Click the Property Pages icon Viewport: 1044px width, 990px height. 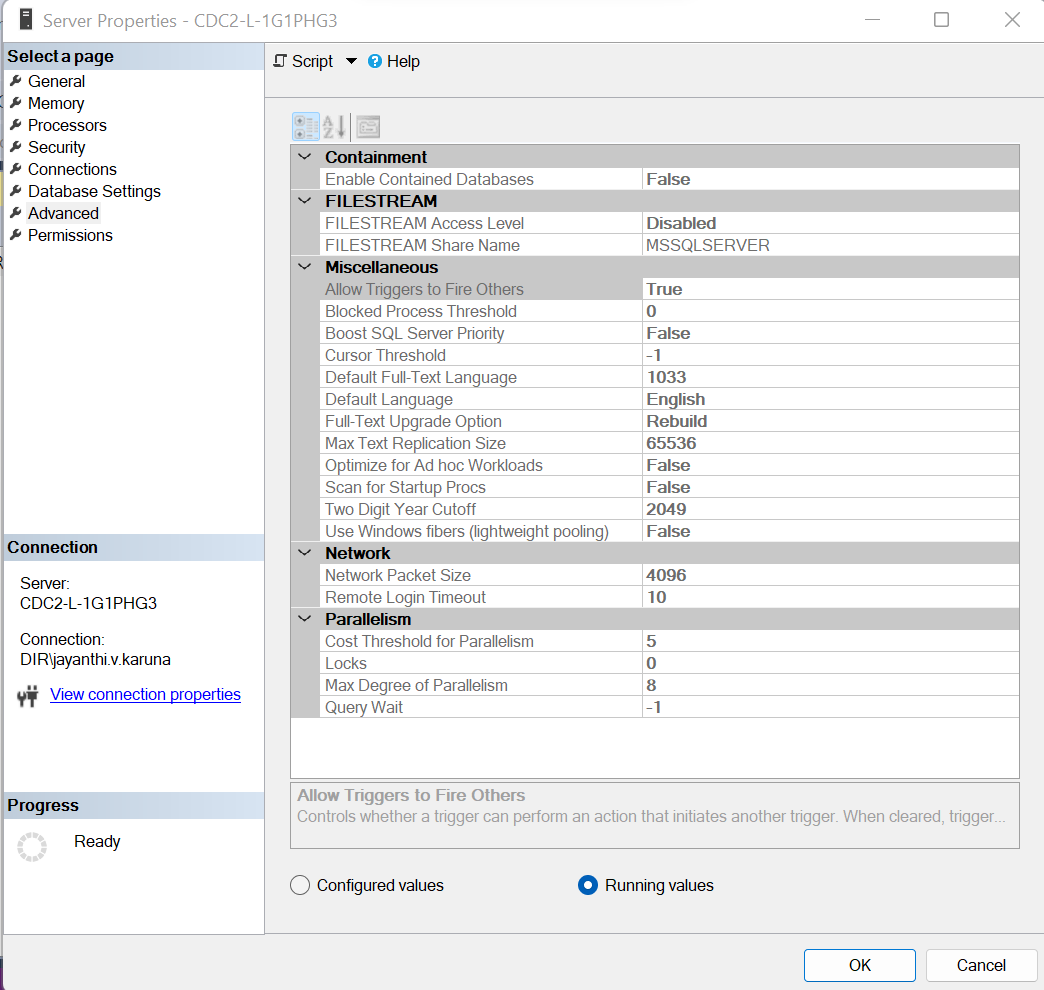click(368, 126)
